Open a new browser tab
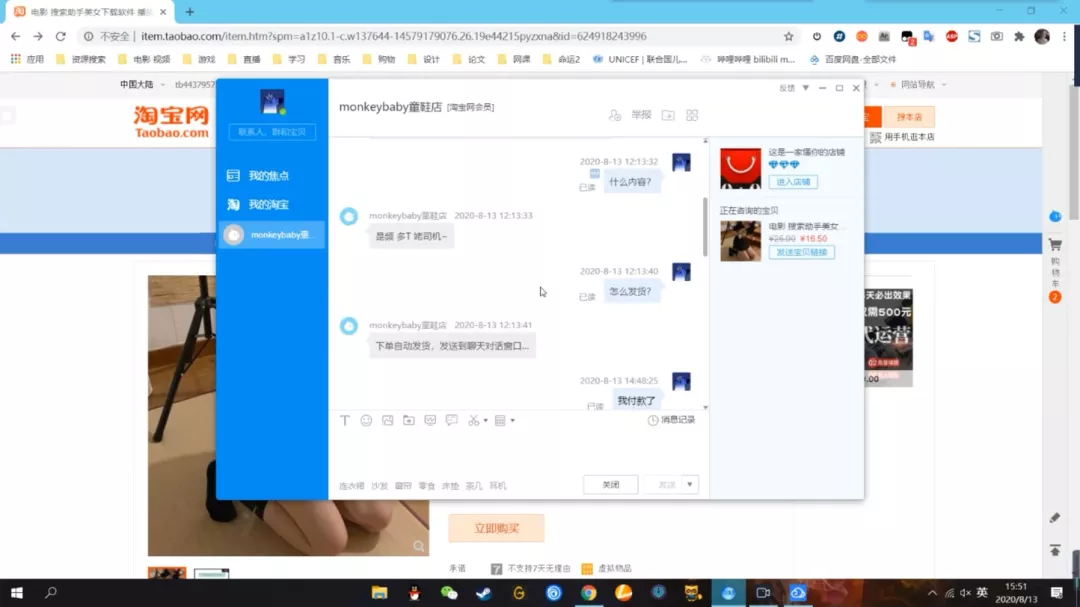This screenshot has height=607, width=1080. [189, 12]
